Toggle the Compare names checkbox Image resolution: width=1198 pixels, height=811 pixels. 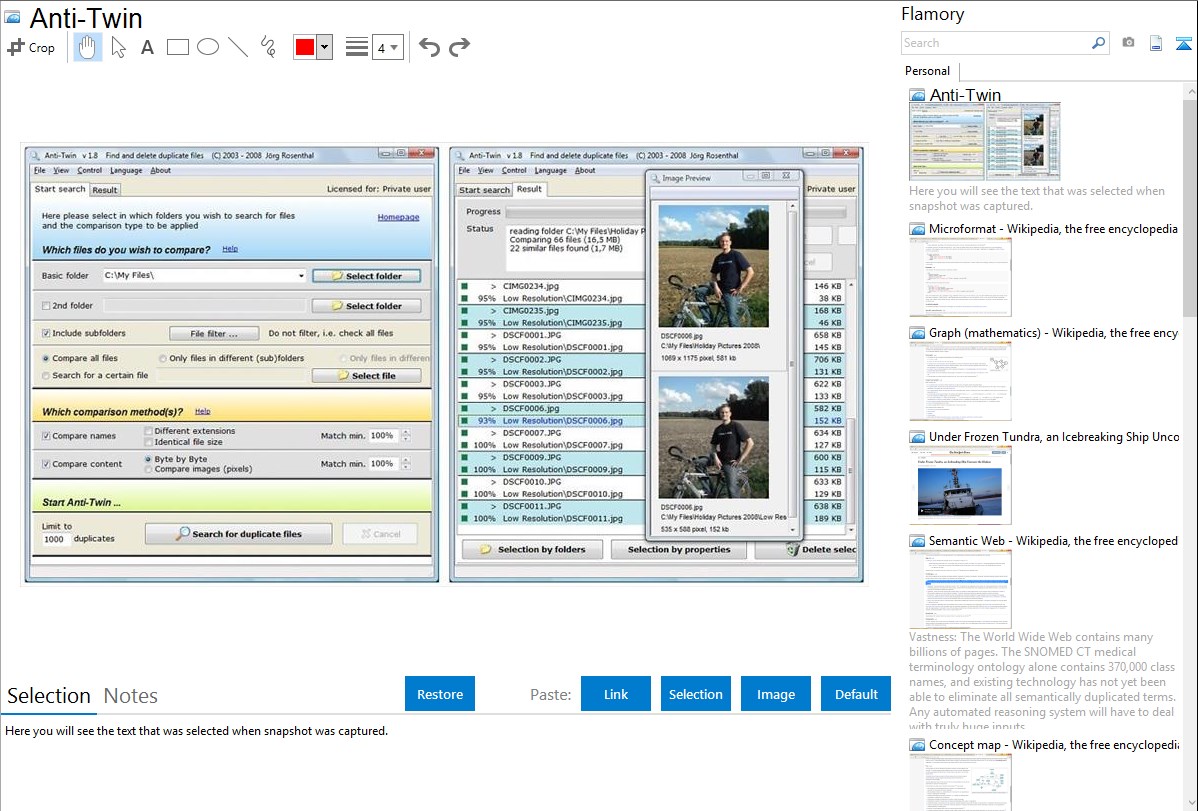[x=47, y=436]
